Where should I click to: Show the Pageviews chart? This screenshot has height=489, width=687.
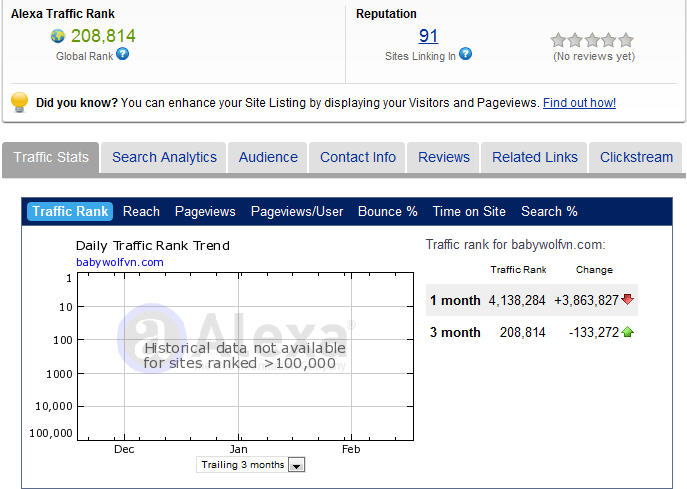pos(205,211)
